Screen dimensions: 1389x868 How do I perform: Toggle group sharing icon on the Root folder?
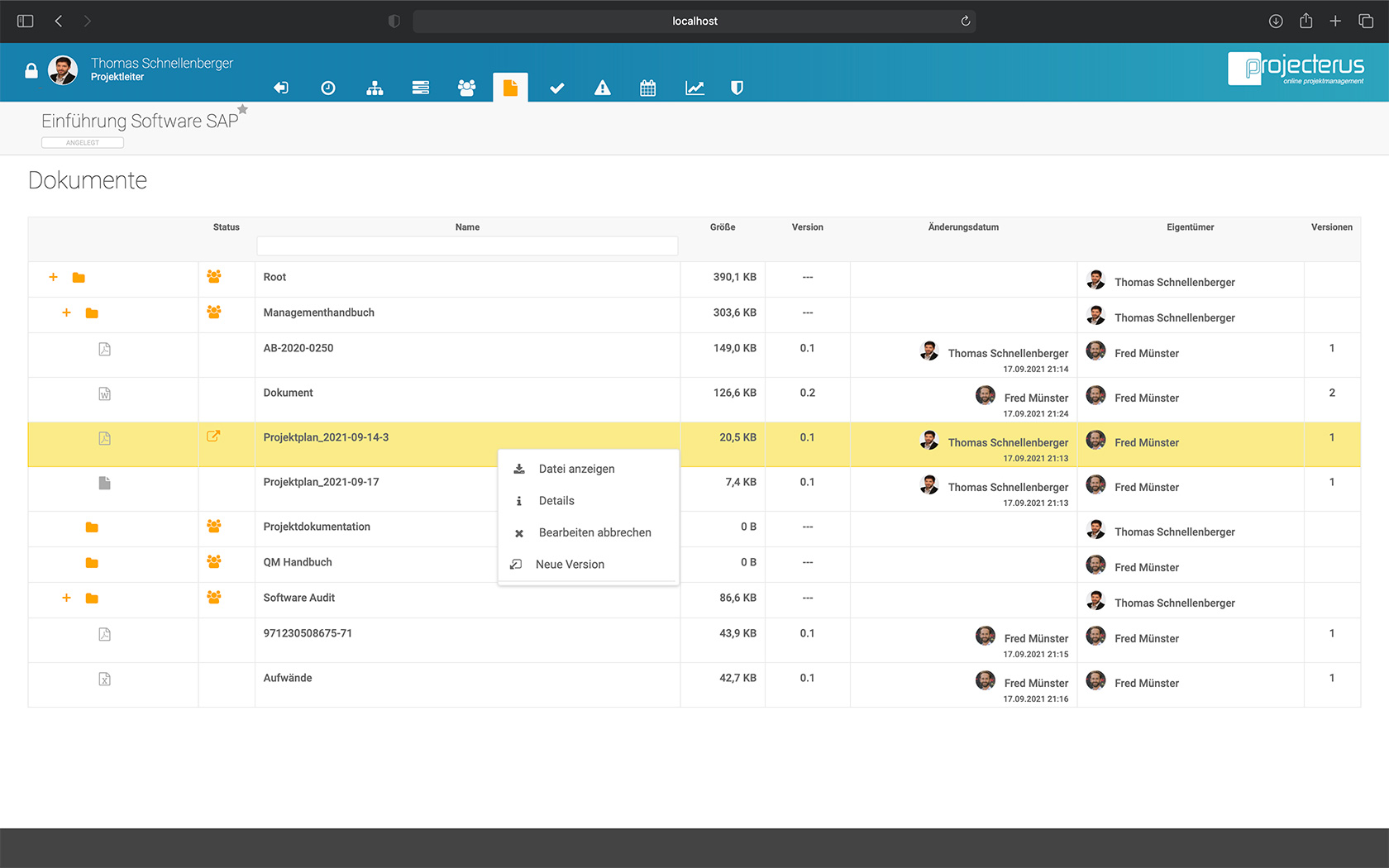click(215, 279)
